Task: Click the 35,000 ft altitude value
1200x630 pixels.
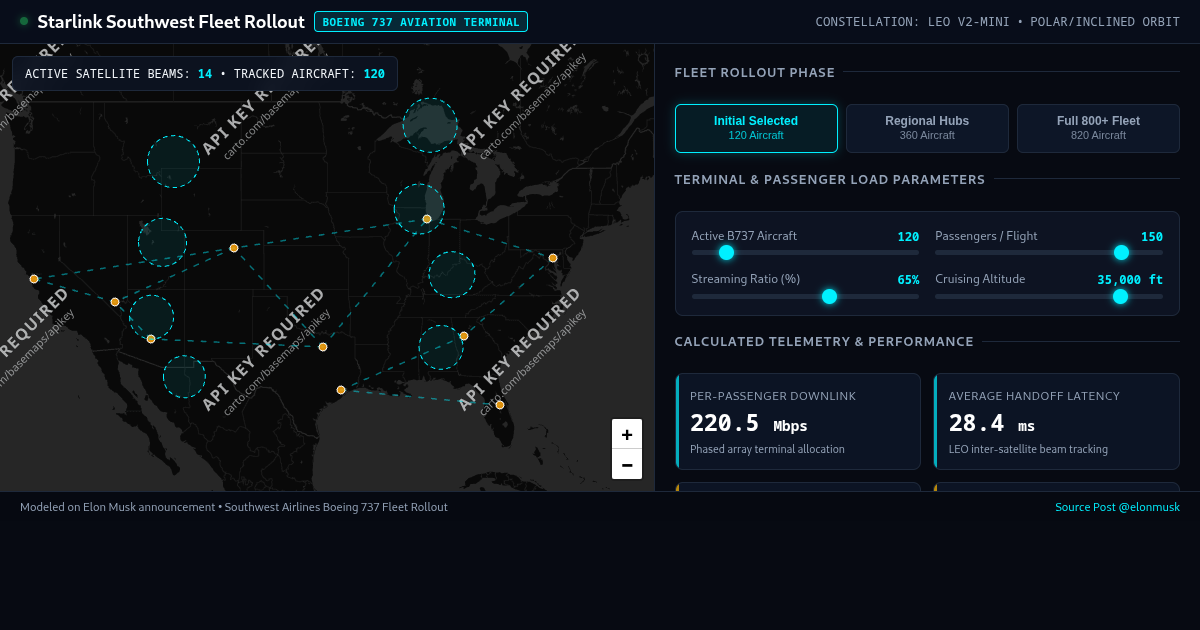Action: tap(1130, 280)
